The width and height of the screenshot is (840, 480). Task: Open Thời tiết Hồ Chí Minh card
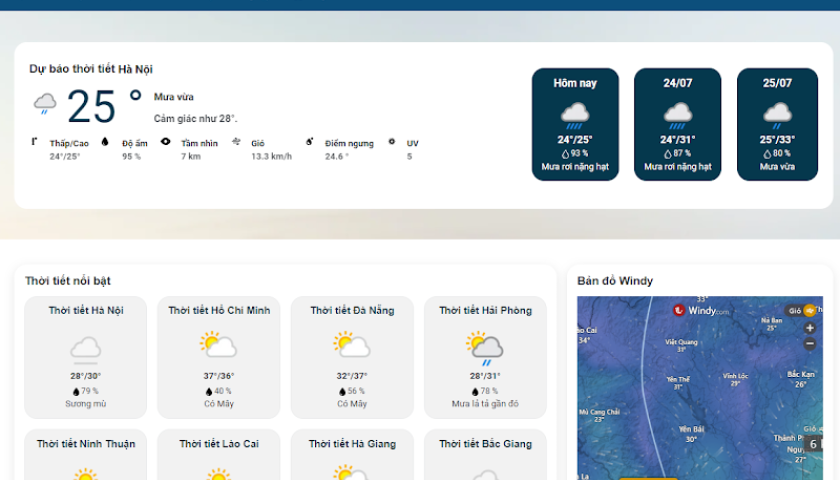(x=218, y=357)
